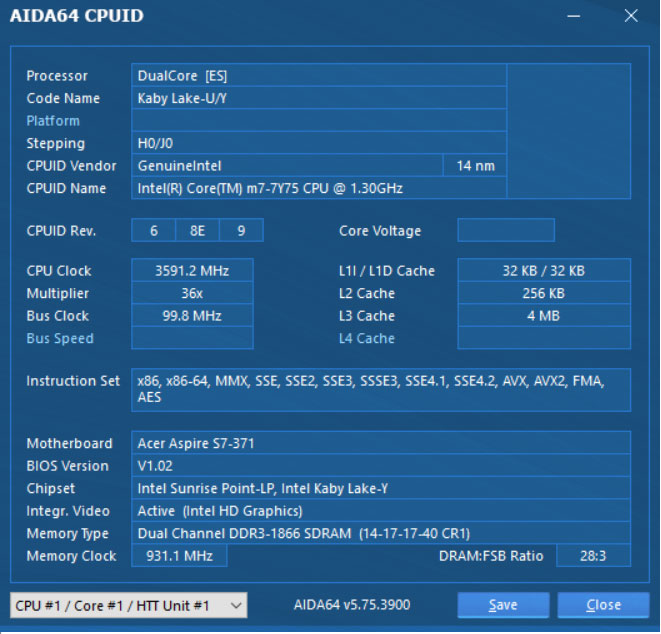
Task: Click the AIDA64 CPUID title text
Action: click(77, 16)
